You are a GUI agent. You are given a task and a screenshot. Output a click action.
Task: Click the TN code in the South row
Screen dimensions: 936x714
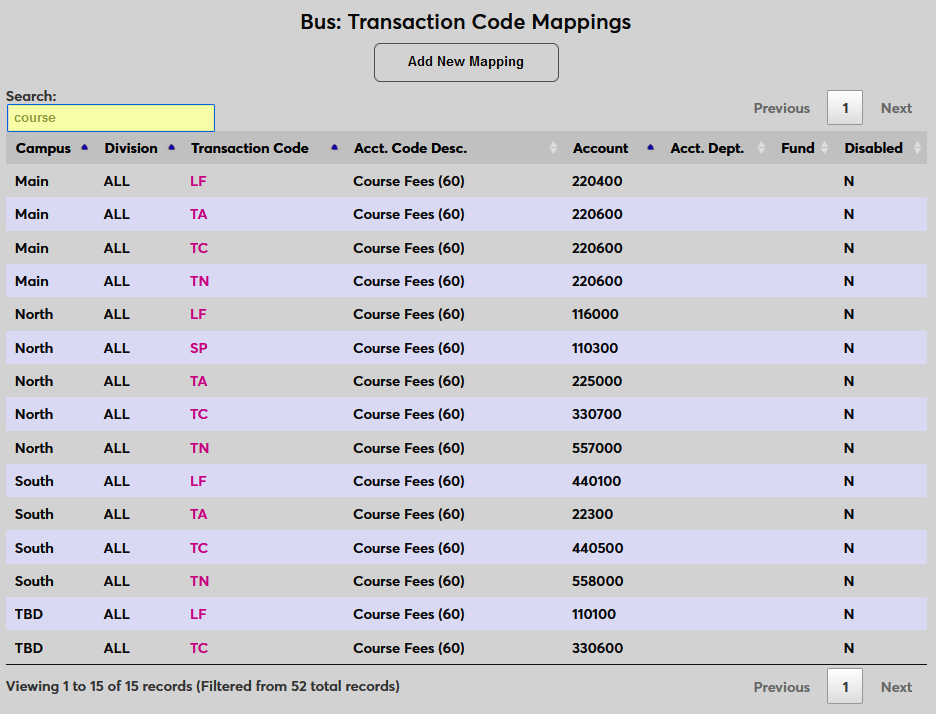pyautogui.click(x=198, y=581)
